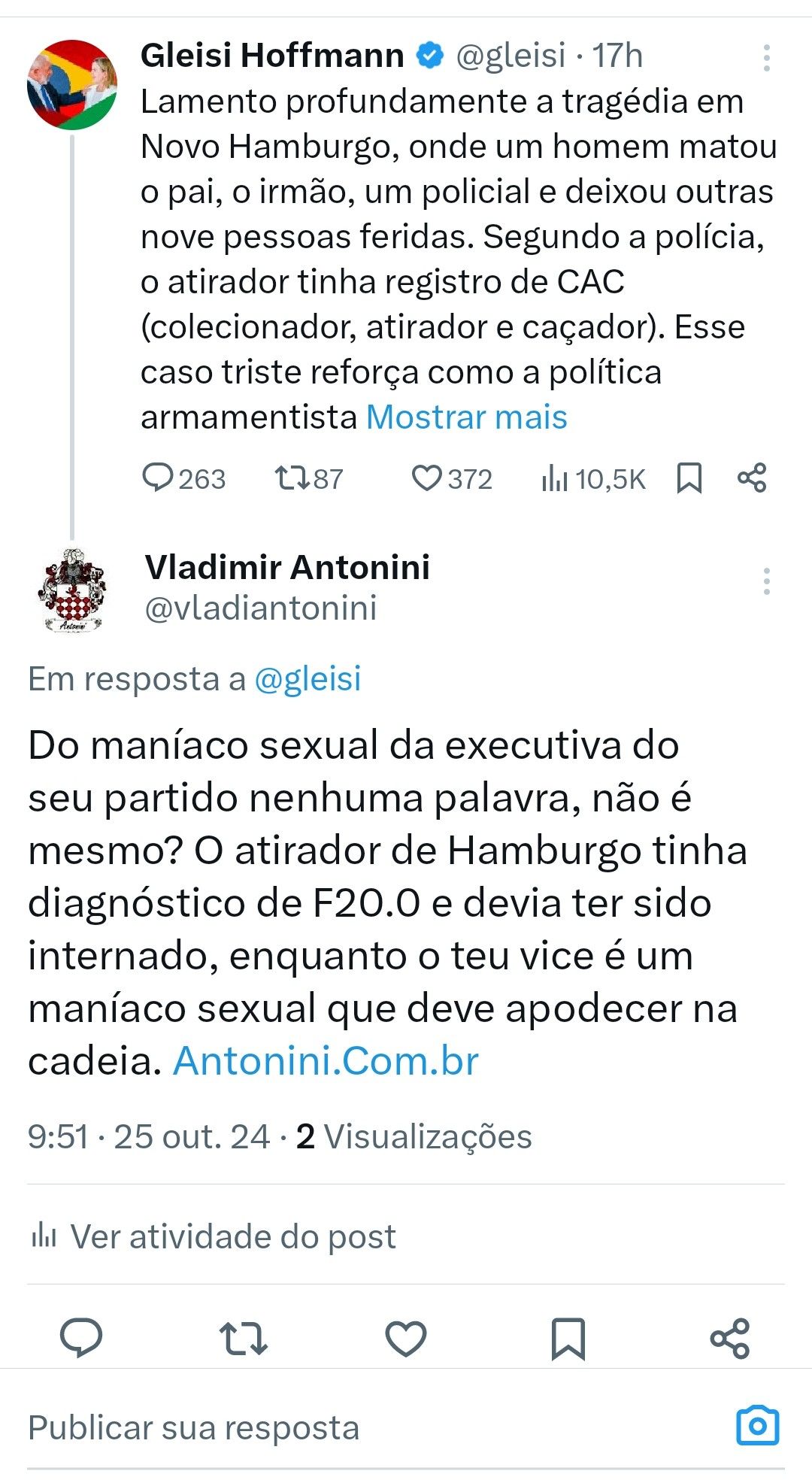Like Vladimir Antonini's reply
Screen dimensions: 812x1483
coord(406,1339)
